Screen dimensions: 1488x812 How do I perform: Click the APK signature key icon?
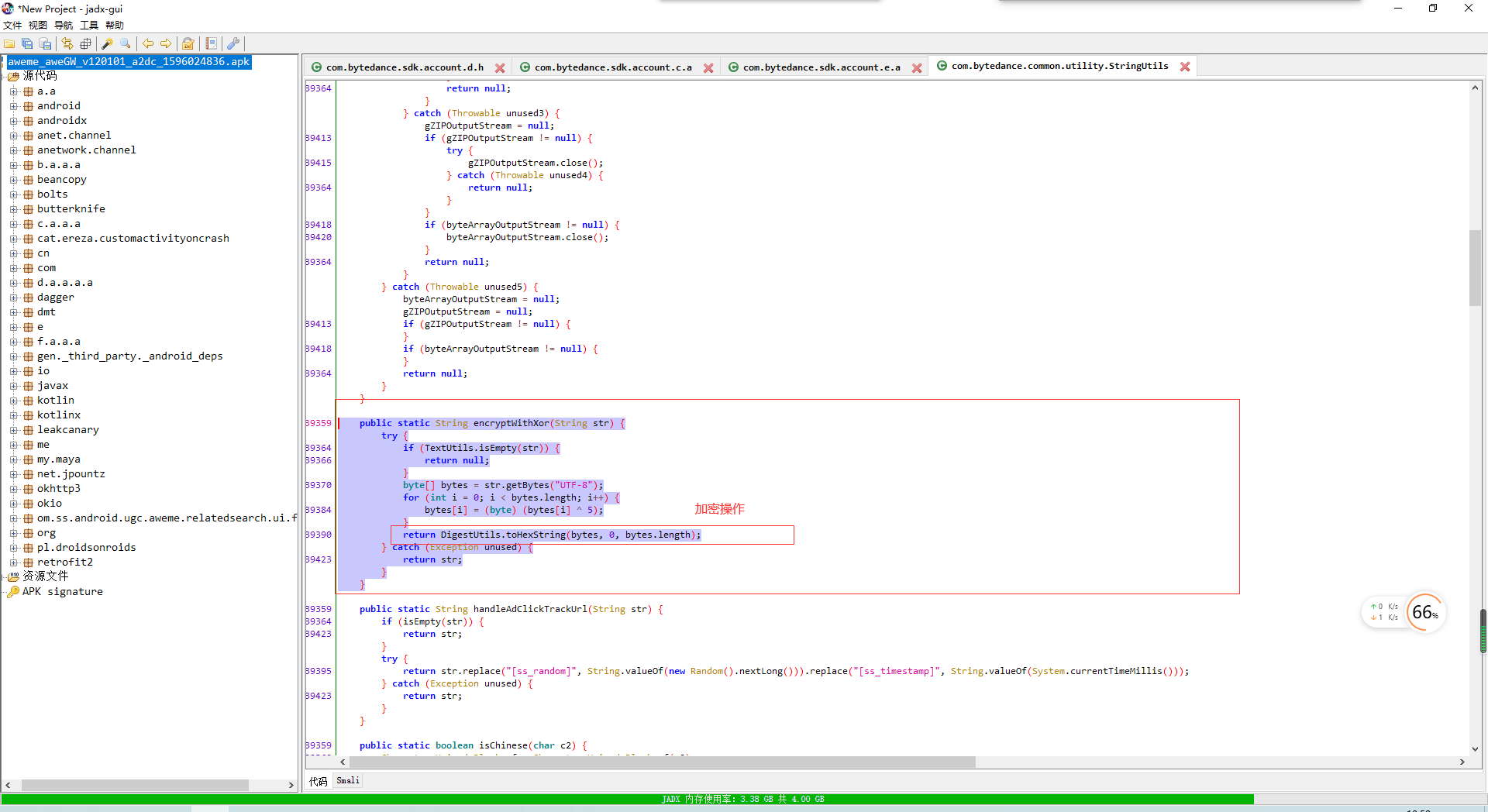tap(13, 591)
